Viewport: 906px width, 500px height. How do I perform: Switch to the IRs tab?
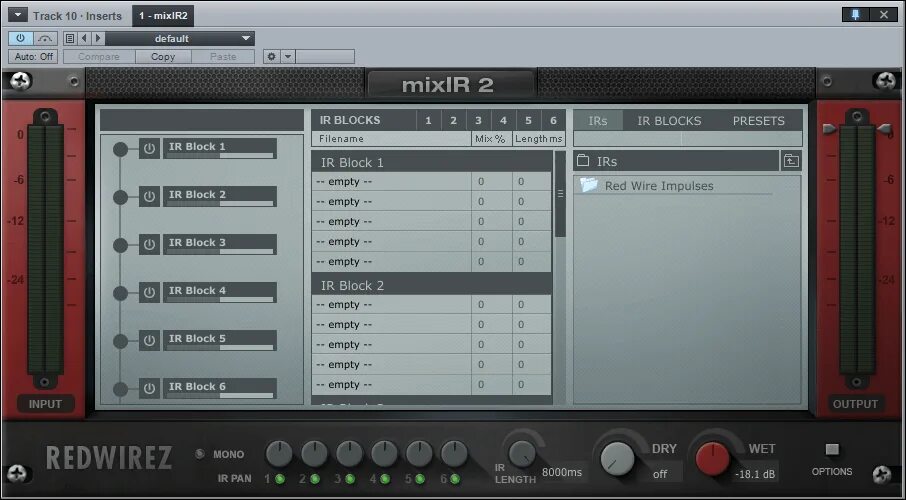point(598,121)
